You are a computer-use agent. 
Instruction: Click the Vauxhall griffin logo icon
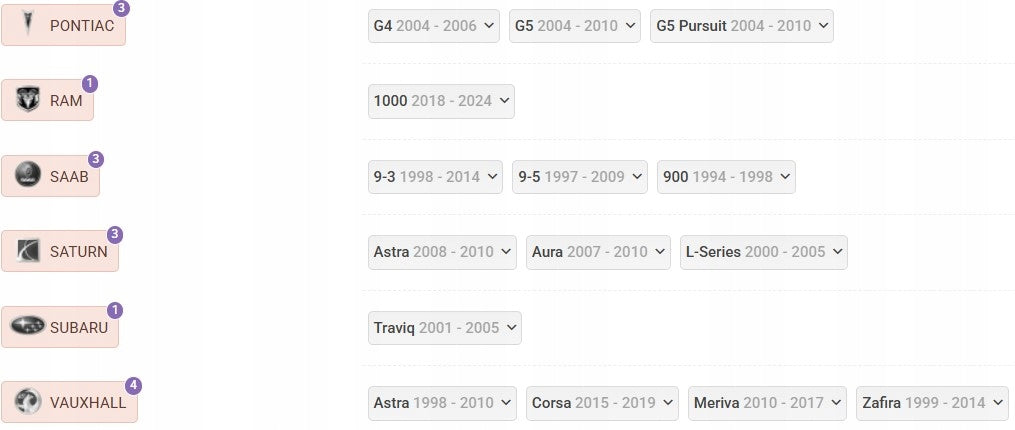(x=27, y=402)
